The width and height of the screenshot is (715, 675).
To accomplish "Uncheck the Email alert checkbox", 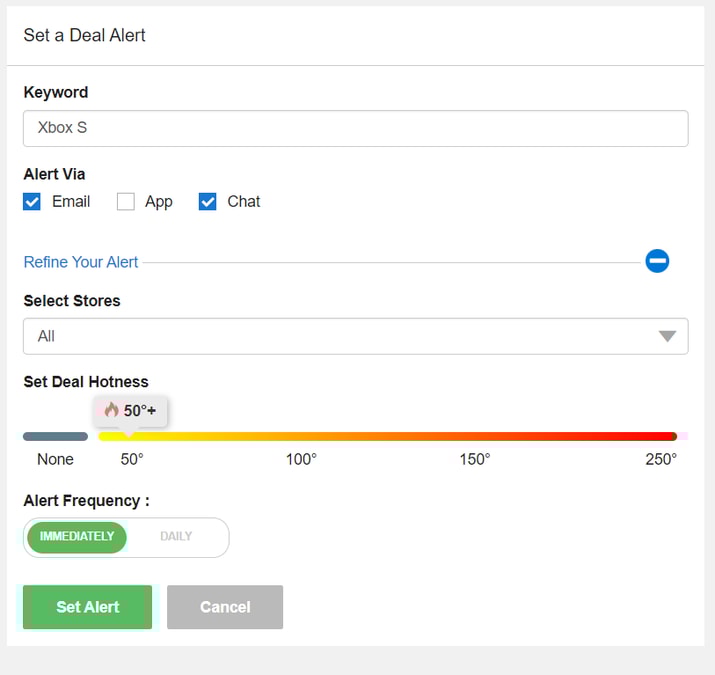I will click(32, 202).
